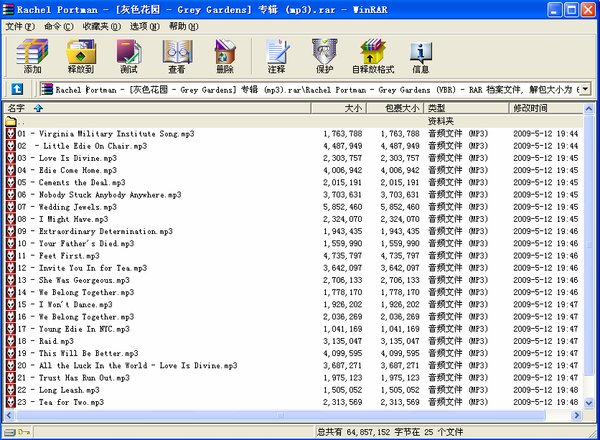Viewport: 600px width, 440px height.
Task: Select '21 - Trust Has Run Out.mp3'
Action: pyautogui.click(x=73, y=378)
